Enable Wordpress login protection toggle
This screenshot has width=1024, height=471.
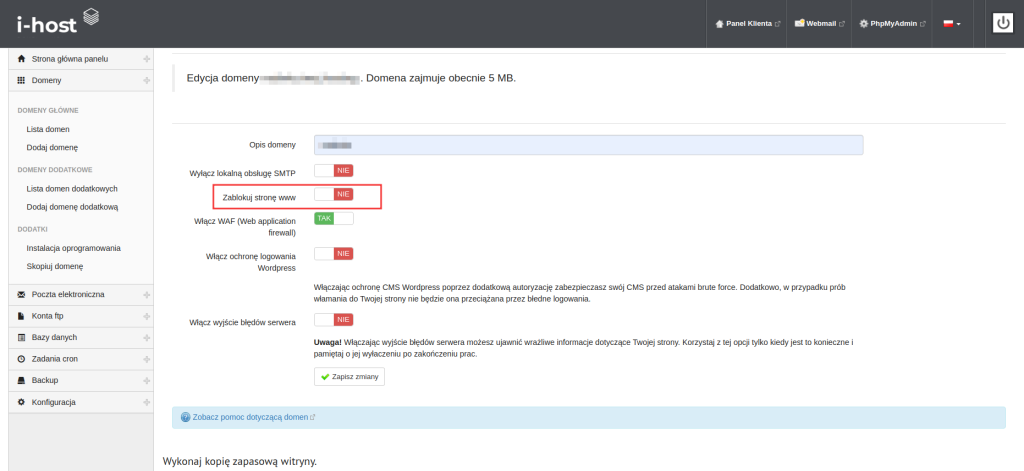[x=333, y=254]
